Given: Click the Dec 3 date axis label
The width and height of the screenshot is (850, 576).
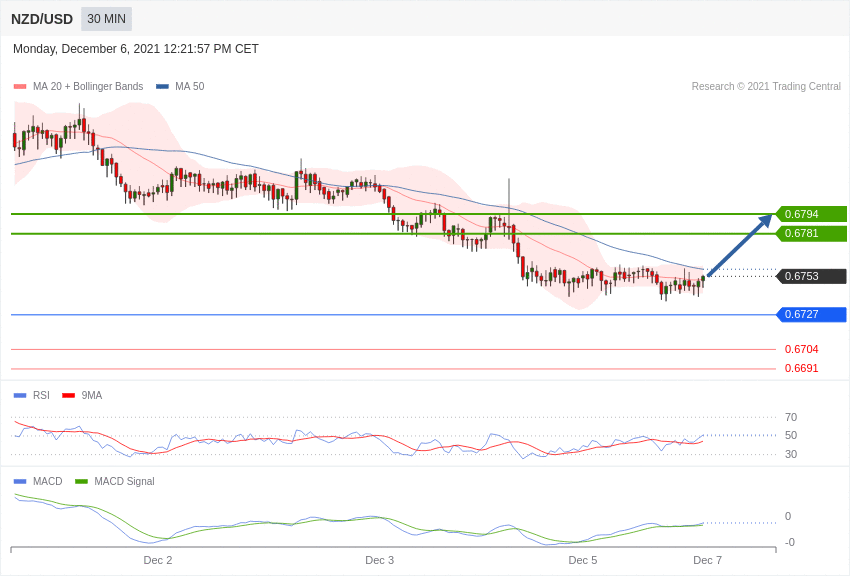Looking at the screenshot, I should pyautogui.click(x=379, y=560).
